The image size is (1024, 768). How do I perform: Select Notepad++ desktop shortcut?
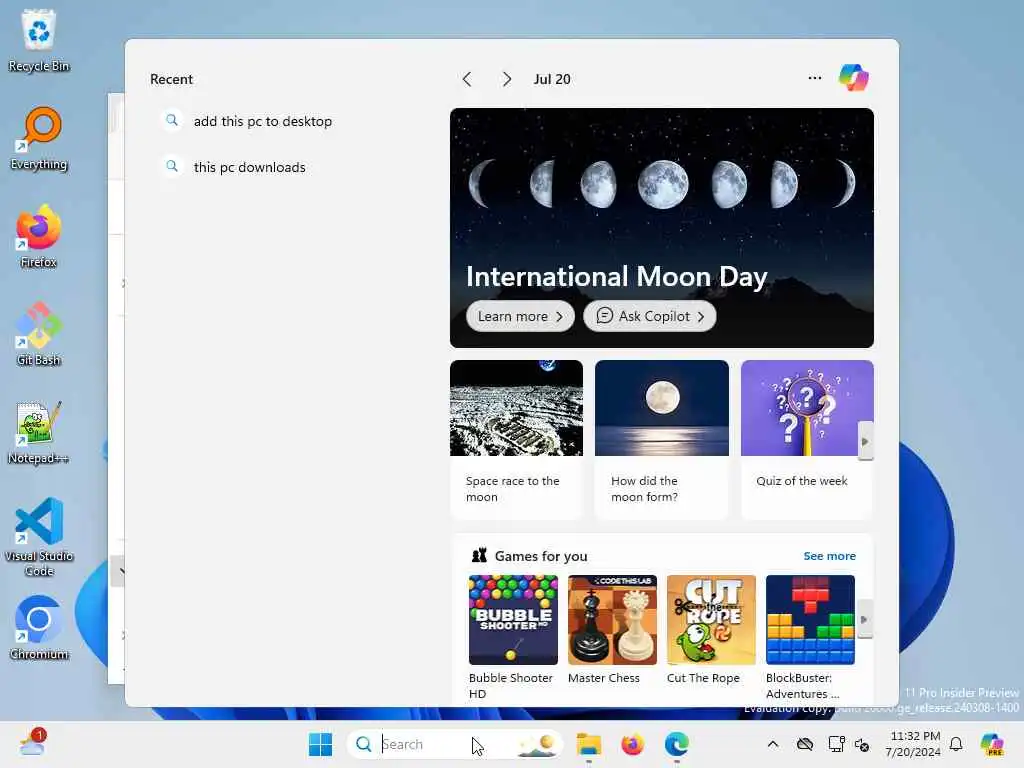39,432
